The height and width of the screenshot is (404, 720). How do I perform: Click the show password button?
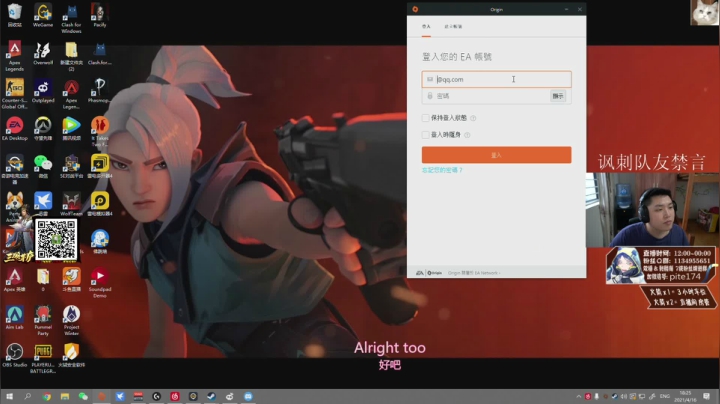pos(558,96)
